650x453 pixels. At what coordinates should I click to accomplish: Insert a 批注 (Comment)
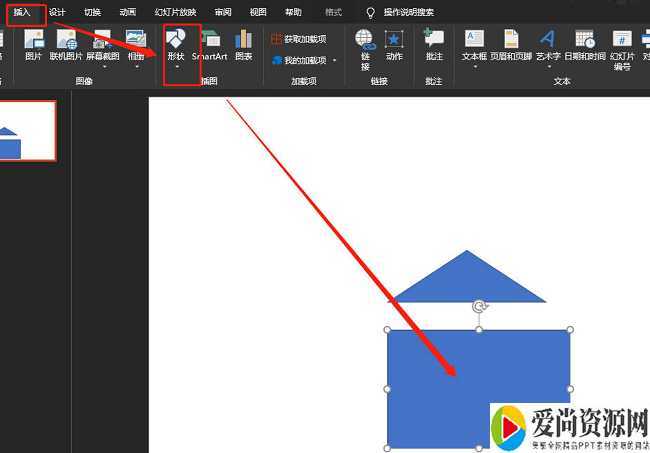[x=433, y=46]
